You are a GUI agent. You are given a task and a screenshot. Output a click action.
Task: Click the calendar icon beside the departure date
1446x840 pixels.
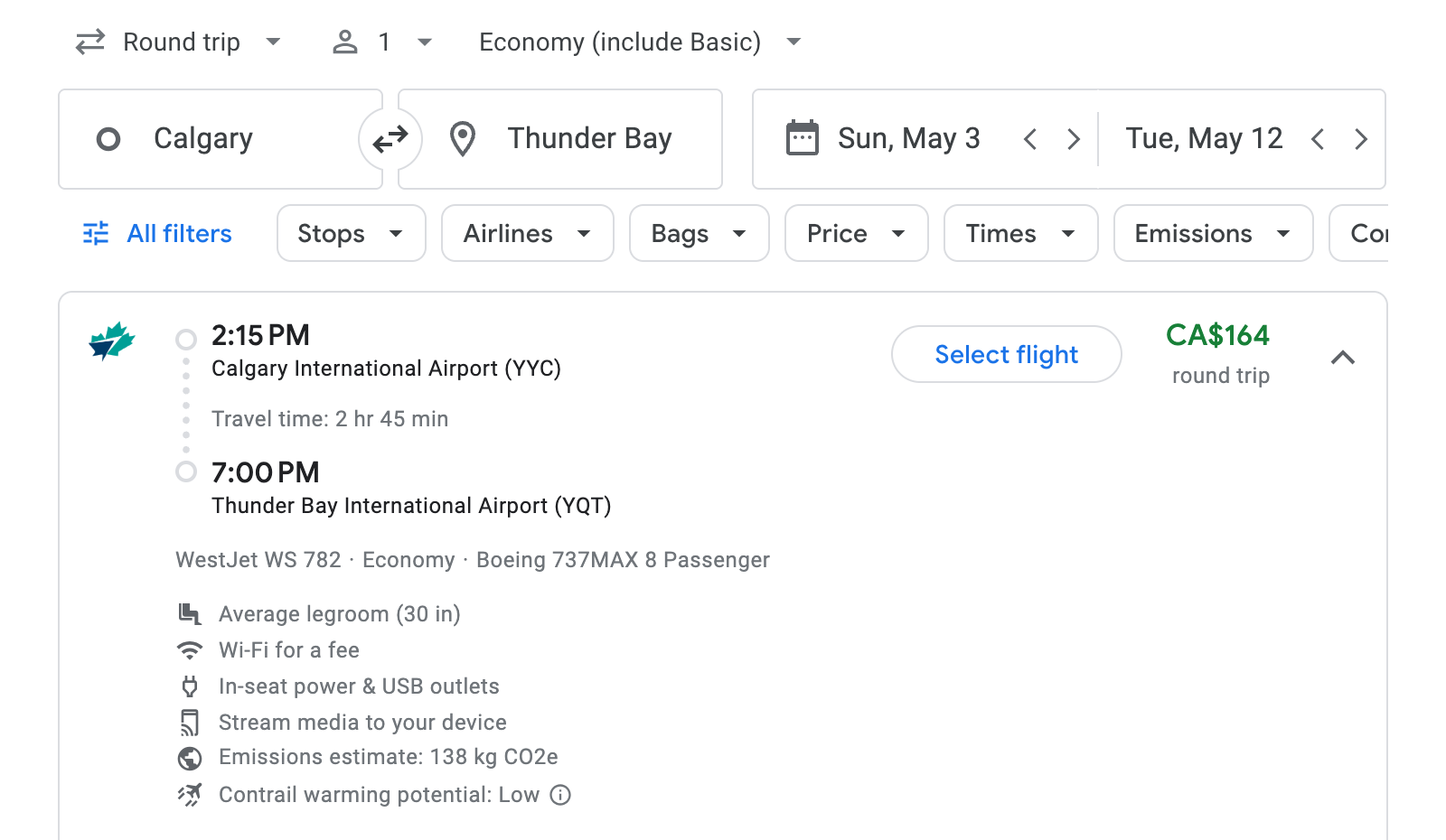click(x=803, y=137)
